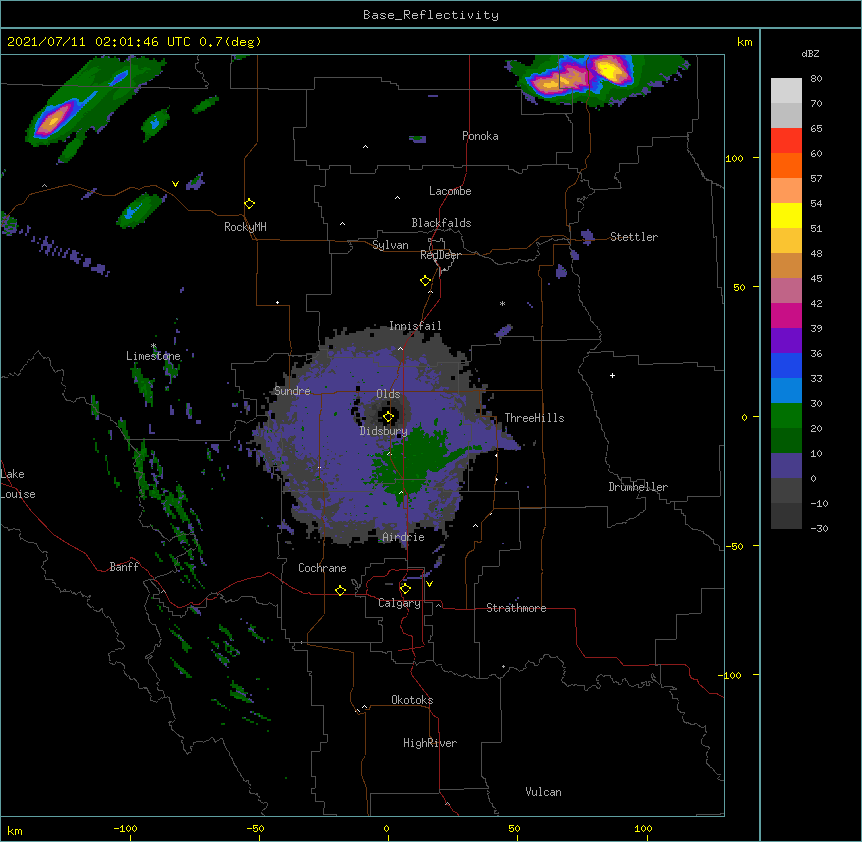Click the -30 value on dBZ scale
The height and width of the screenshot is (842, 862).
coord(819,528)
